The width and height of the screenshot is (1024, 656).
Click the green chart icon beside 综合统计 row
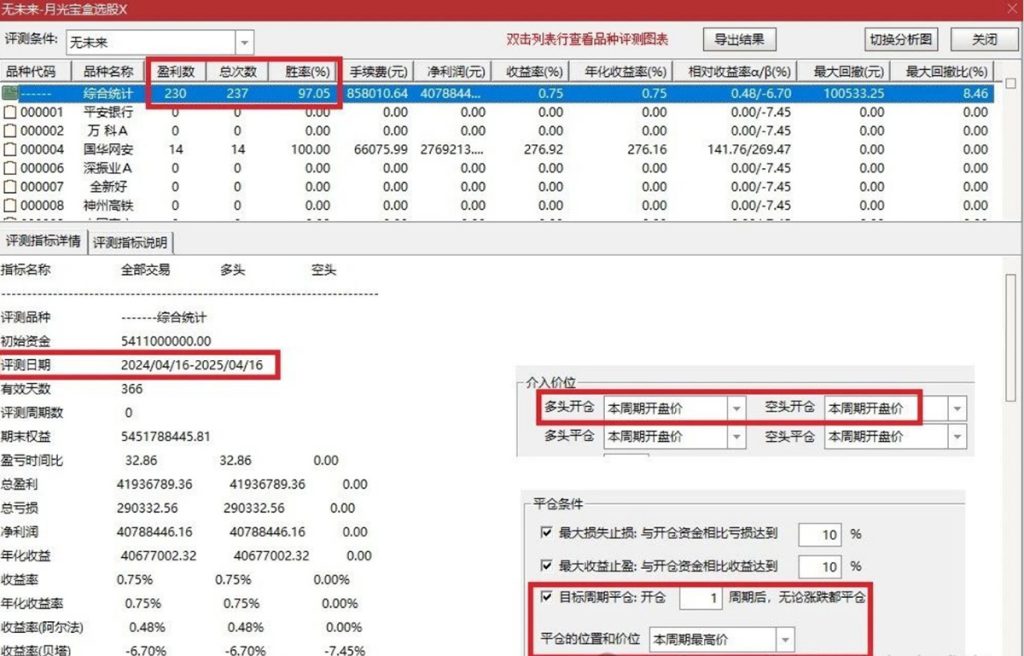point(10,94)
